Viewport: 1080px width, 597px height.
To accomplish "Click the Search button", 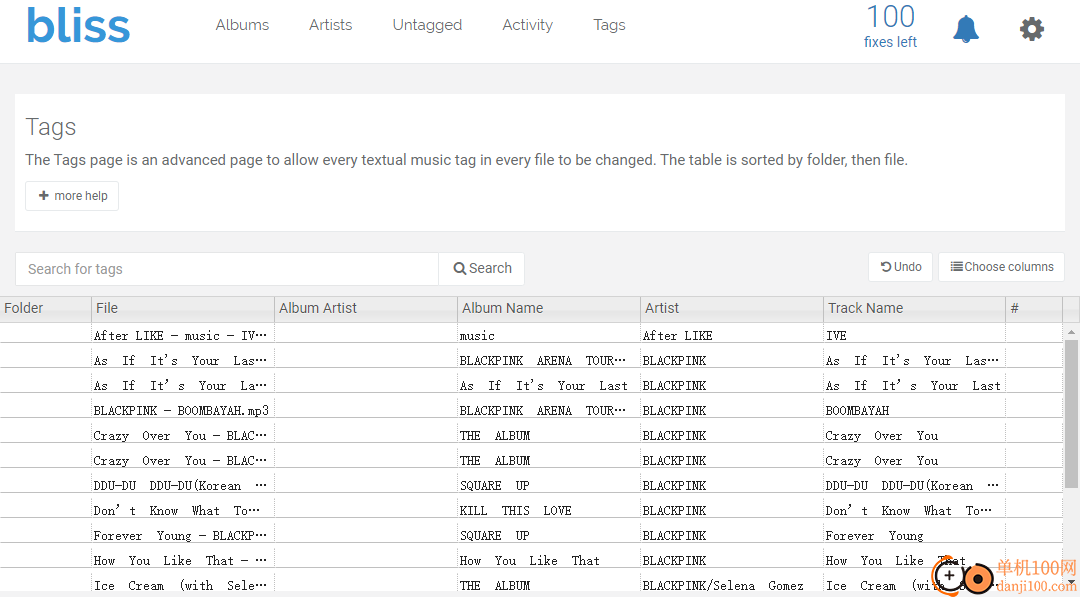I will click(x=482, y=269).
